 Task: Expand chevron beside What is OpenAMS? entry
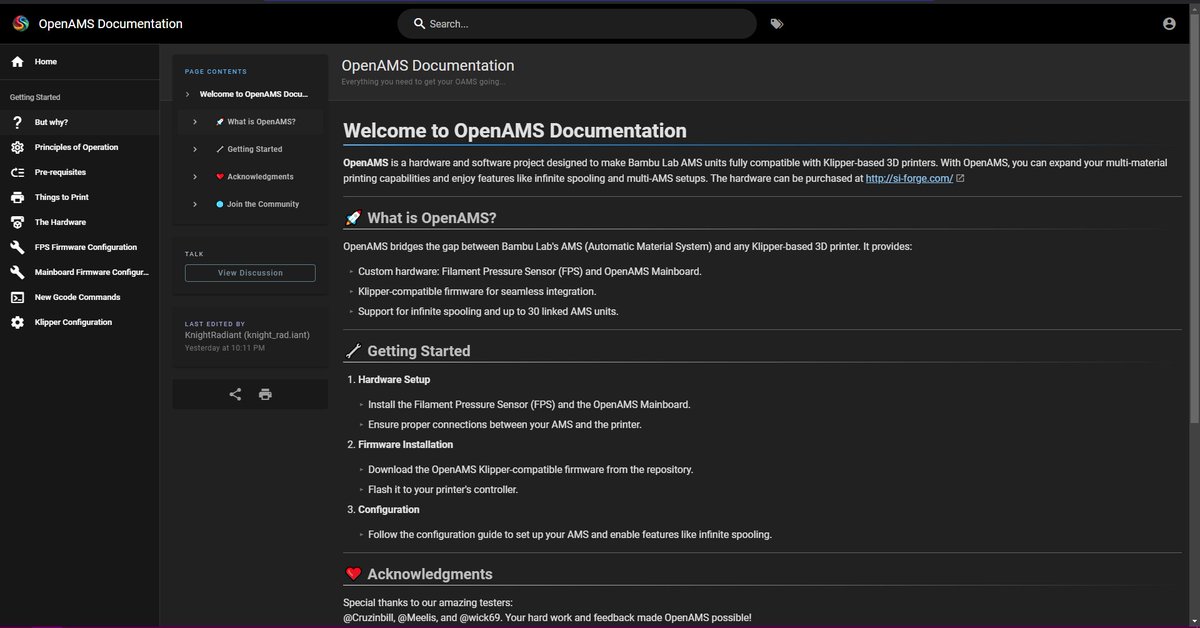pyautogui.click(x=195, y=122)
